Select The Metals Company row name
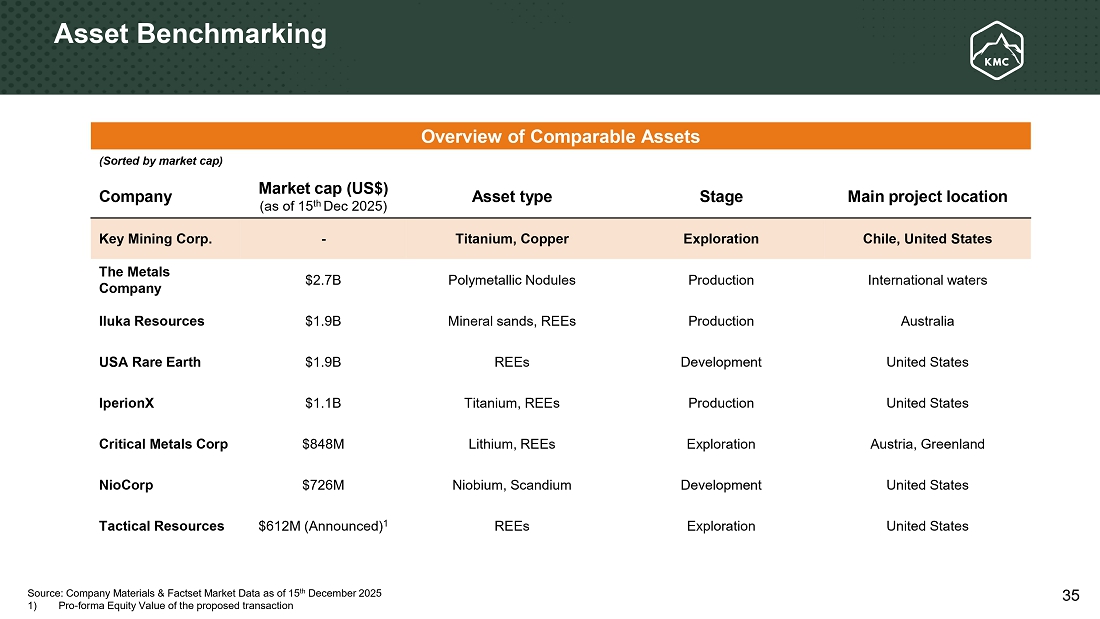The image size is (1100, 619). click(x=134, y=280)
